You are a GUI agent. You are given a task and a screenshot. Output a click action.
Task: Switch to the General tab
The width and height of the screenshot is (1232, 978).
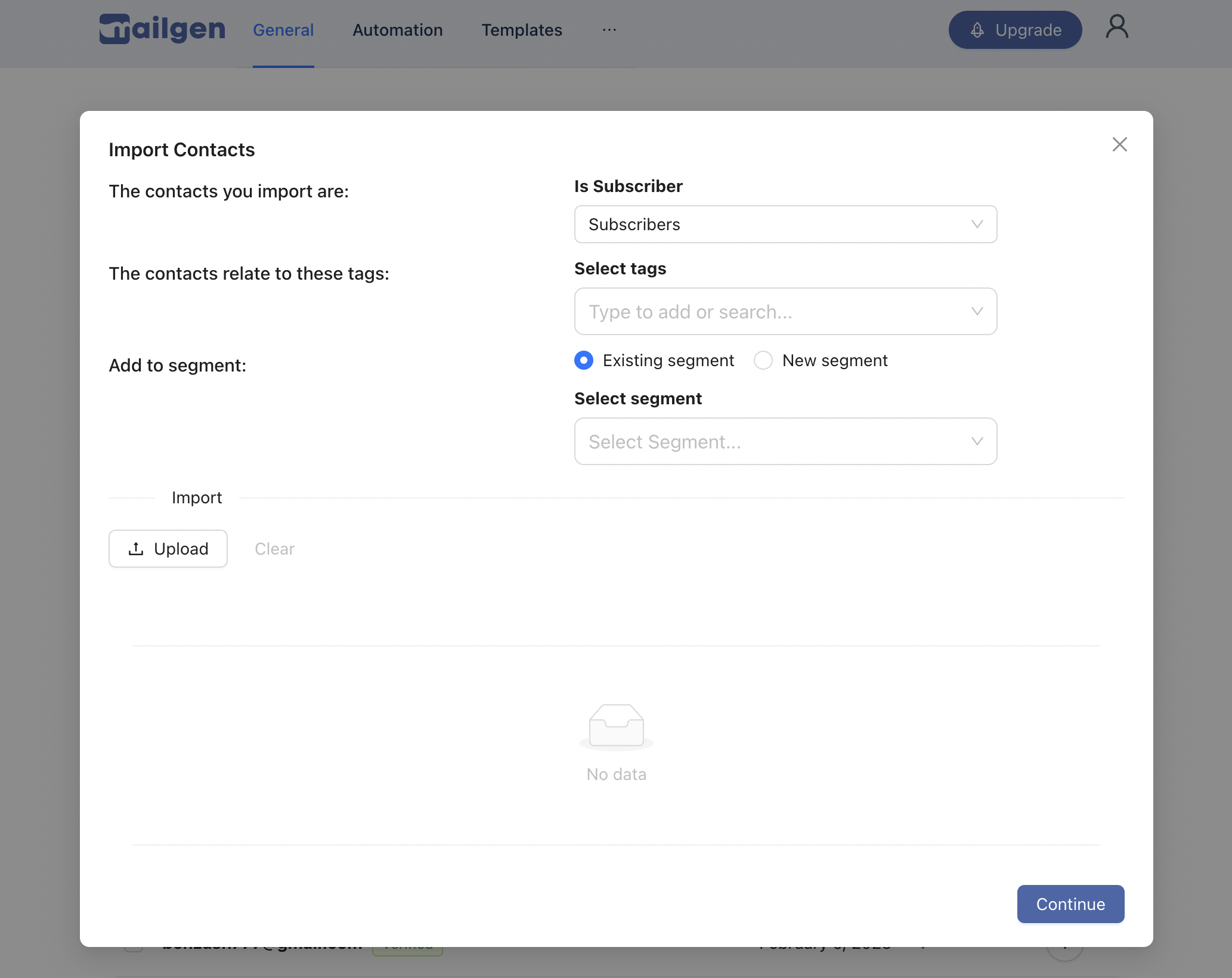click(283, 30)
